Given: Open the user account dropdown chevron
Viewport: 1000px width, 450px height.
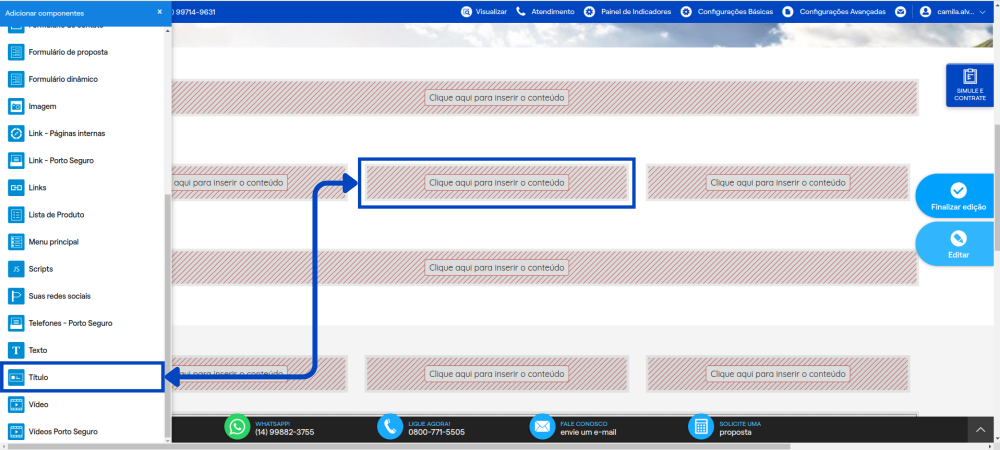Looking at the screenshot, I should [x=982, y=11].
